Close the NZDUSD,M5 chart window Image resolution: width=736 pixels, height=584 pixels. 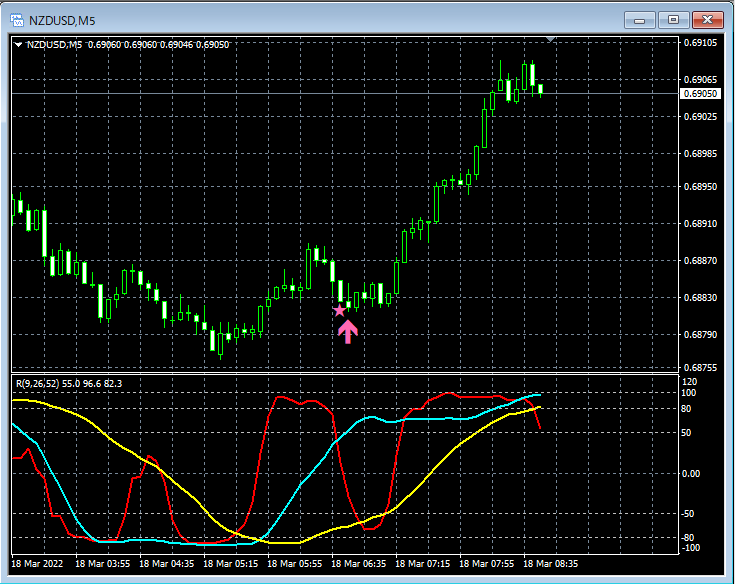pyautogui.click(x=707, y=20)
